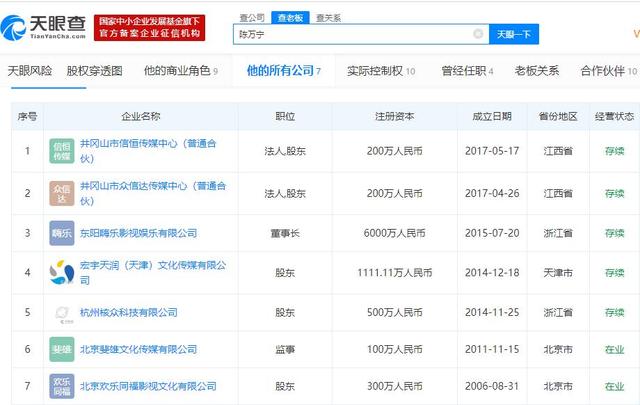Select the 查老板 search tab
The image size is (640, 405).
click(x=290, y=18)
